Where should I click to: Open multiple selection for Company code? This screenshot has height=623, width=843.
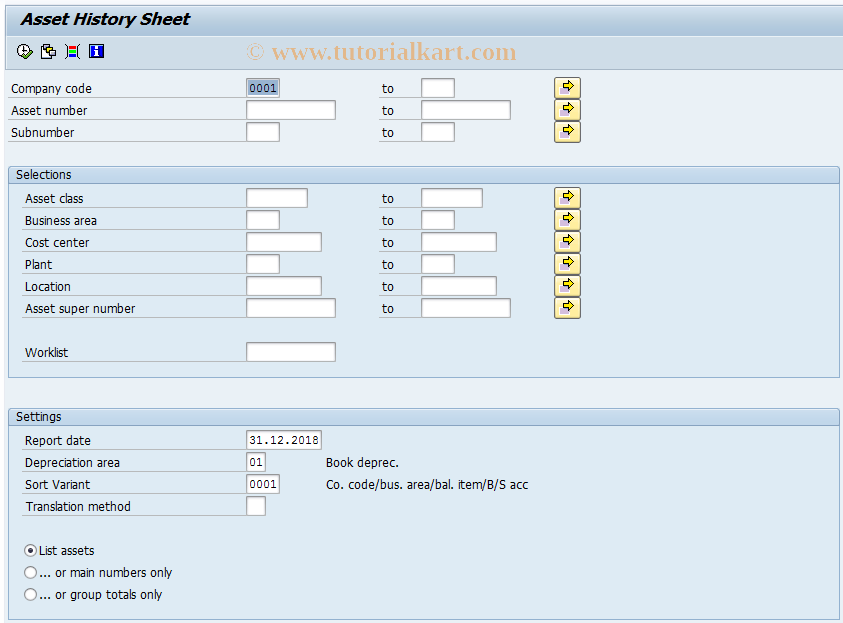coord(567,88)
